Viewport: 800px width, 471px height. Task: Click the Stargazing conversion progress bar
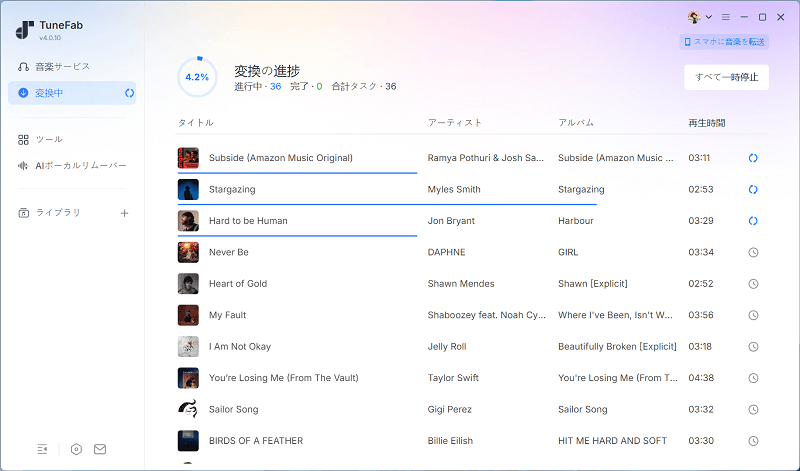pos(387,205)
